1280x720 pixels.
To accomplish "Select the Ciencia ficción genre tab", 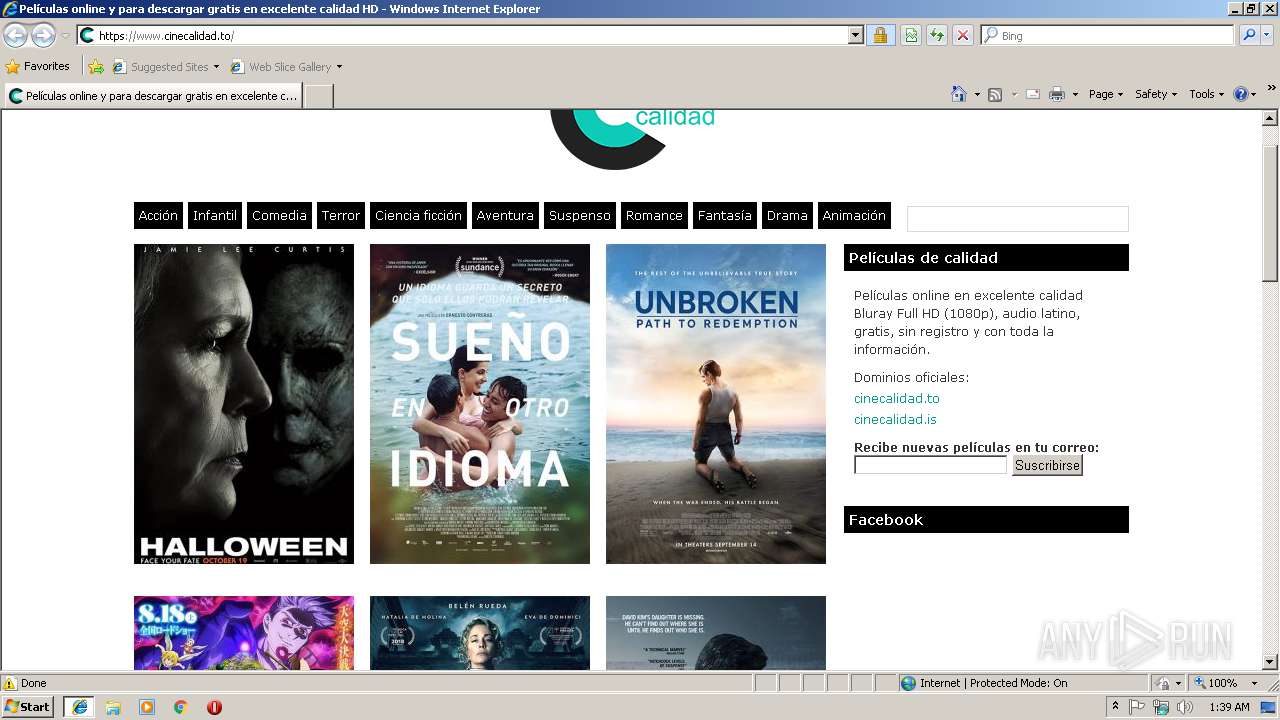I will coord(418,215).
